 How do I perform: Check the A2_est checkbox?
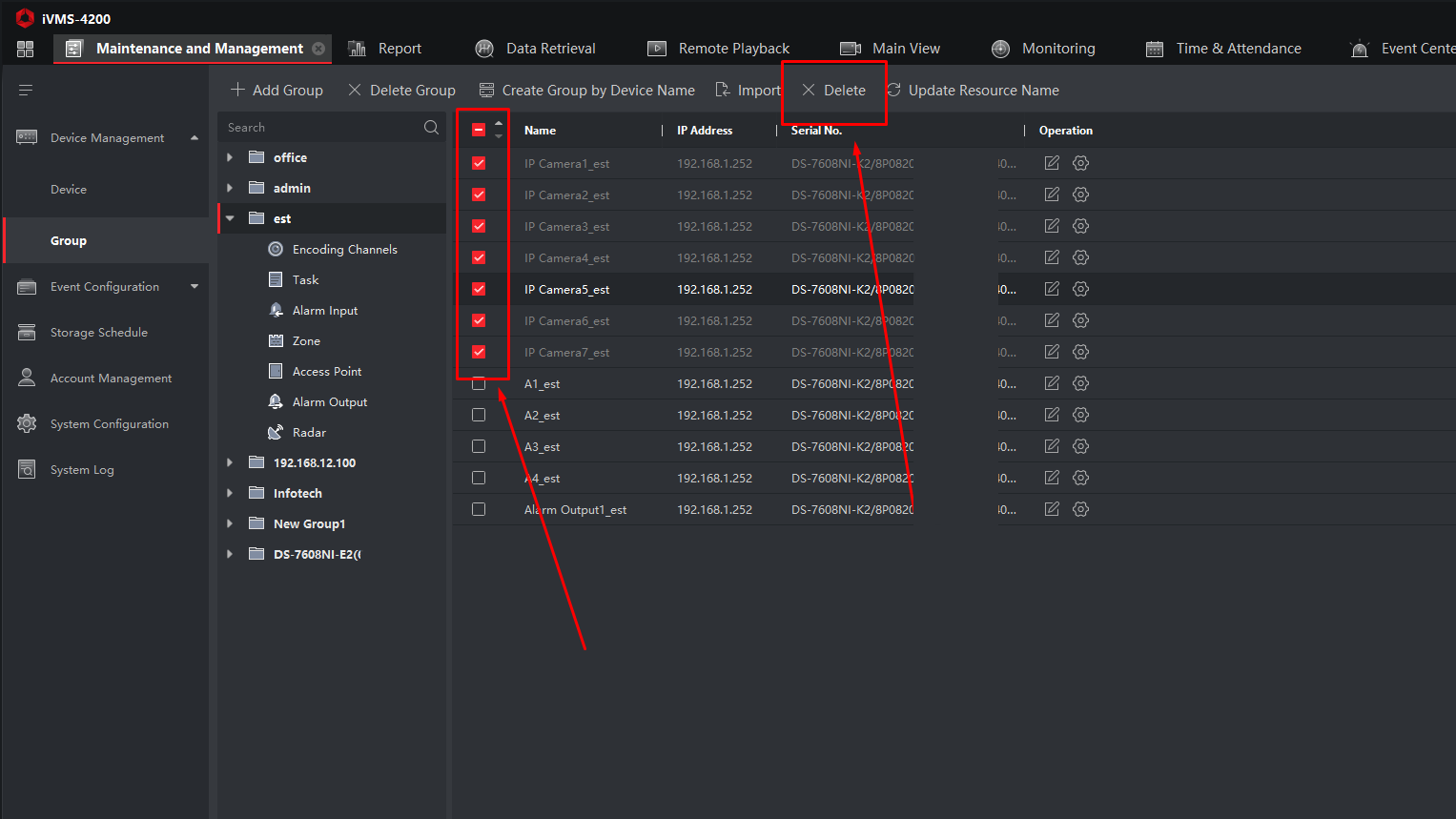(479, 415)
